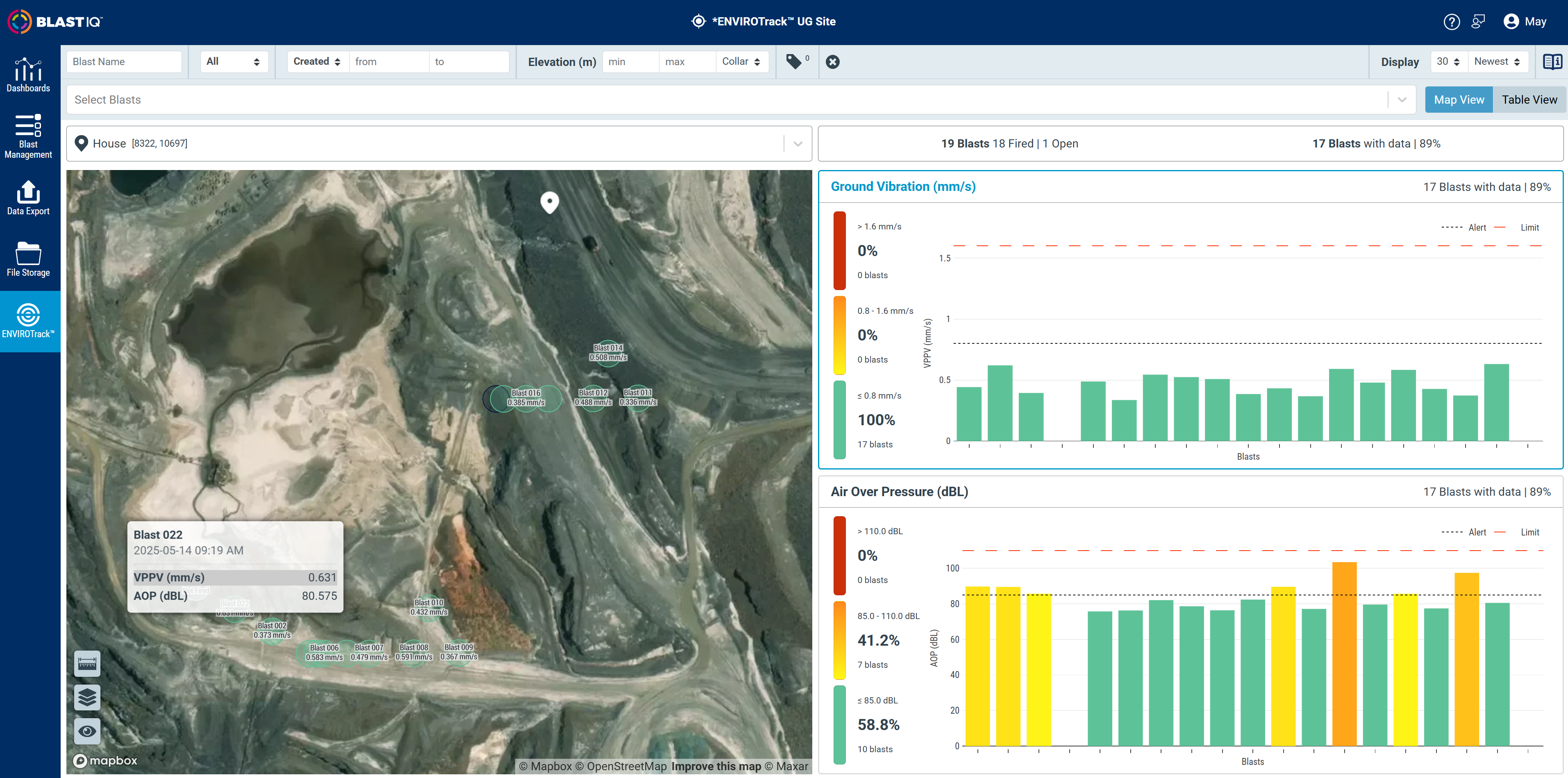Click the tallest orange bar in AOP chart
1568x778 pixels.
(1344, 654)
